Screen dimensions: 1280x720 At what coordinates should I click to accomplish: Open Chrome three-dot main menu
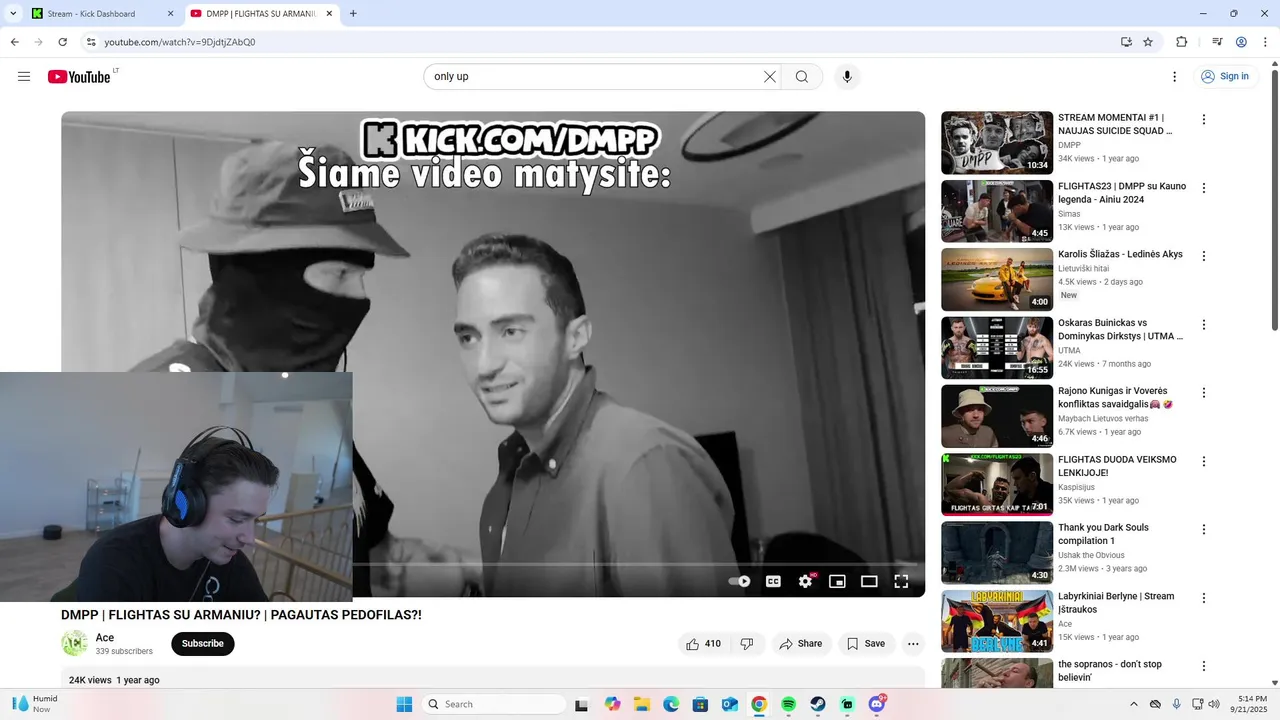coord(1264,42)
